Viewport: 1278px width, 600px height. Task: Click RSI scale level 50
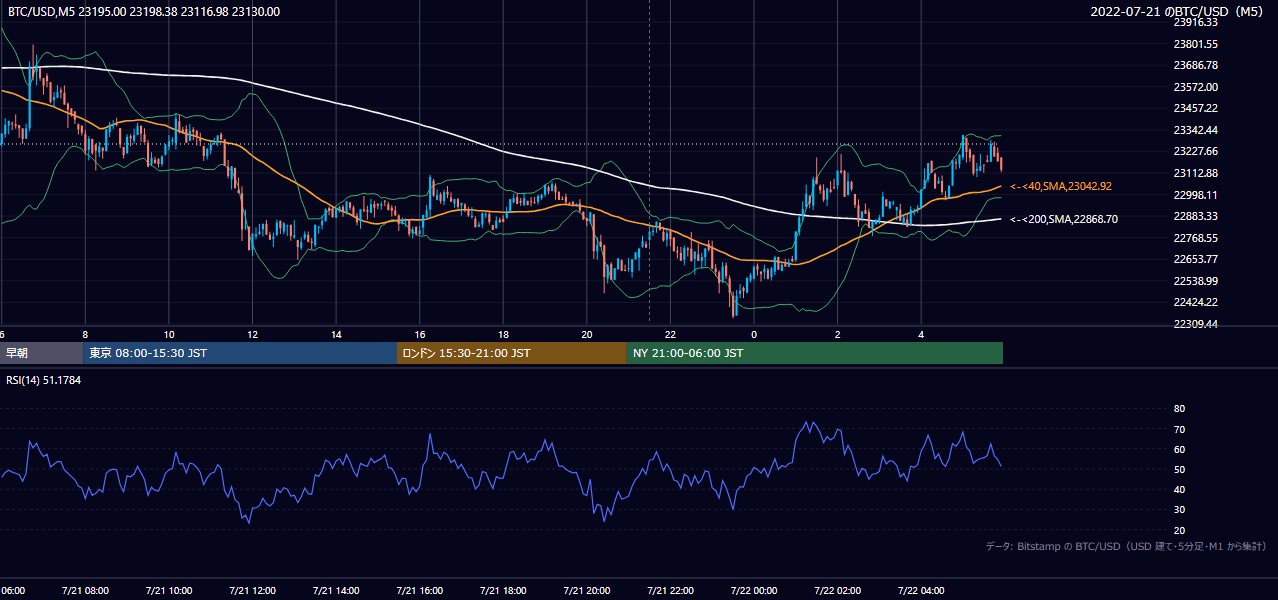point(1179,469)
